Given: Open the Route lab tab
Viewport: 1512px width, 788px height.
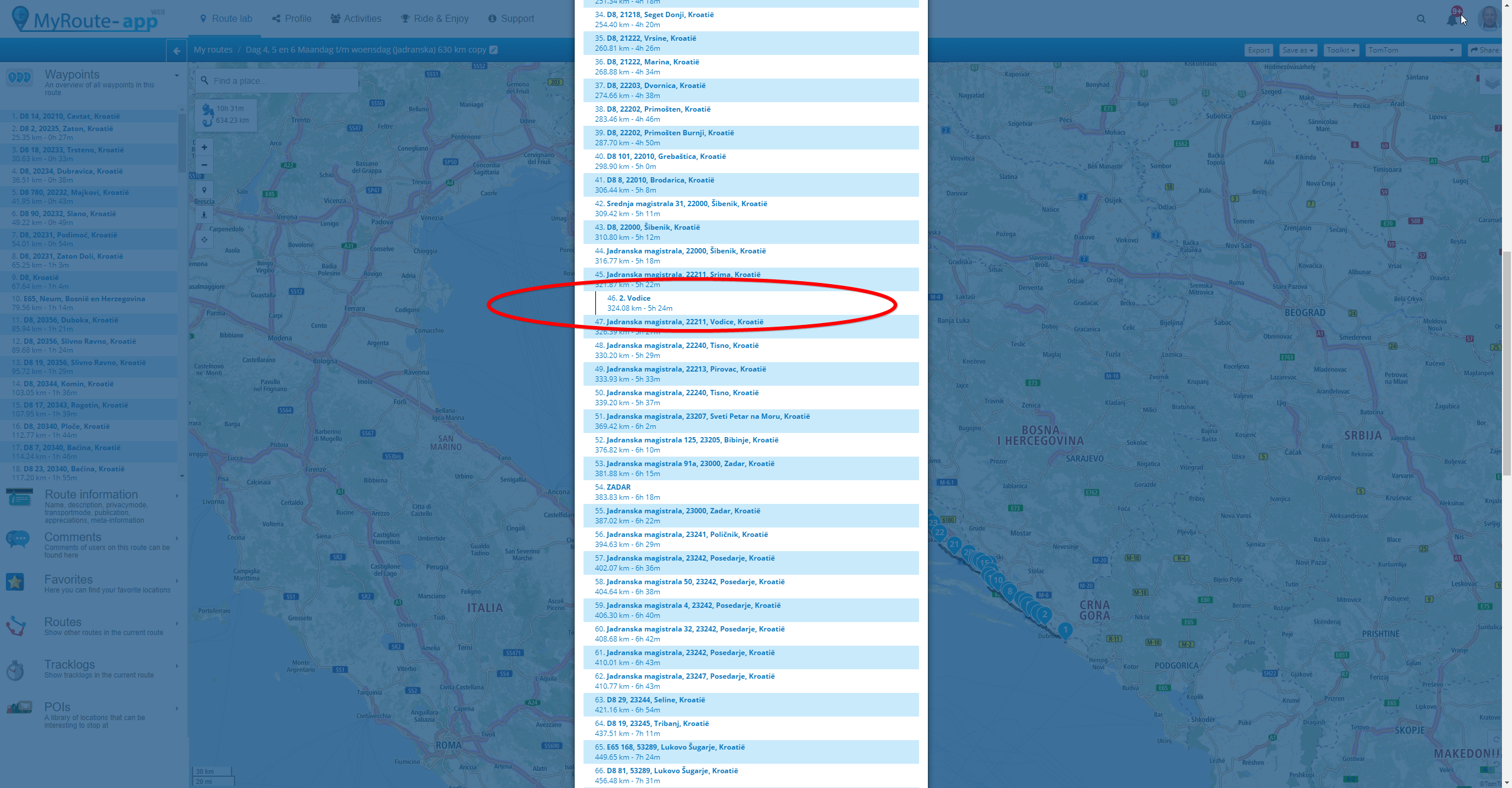Looking at the screenshot, I should point(226,19).
